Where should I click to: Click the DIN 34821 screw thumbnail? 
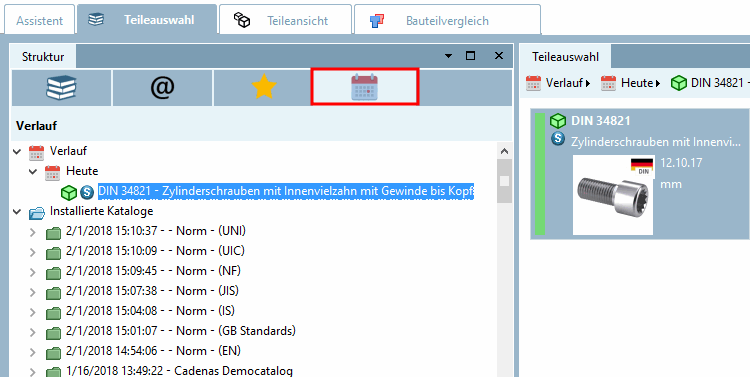pyautogui.click(x=613, y=195)
